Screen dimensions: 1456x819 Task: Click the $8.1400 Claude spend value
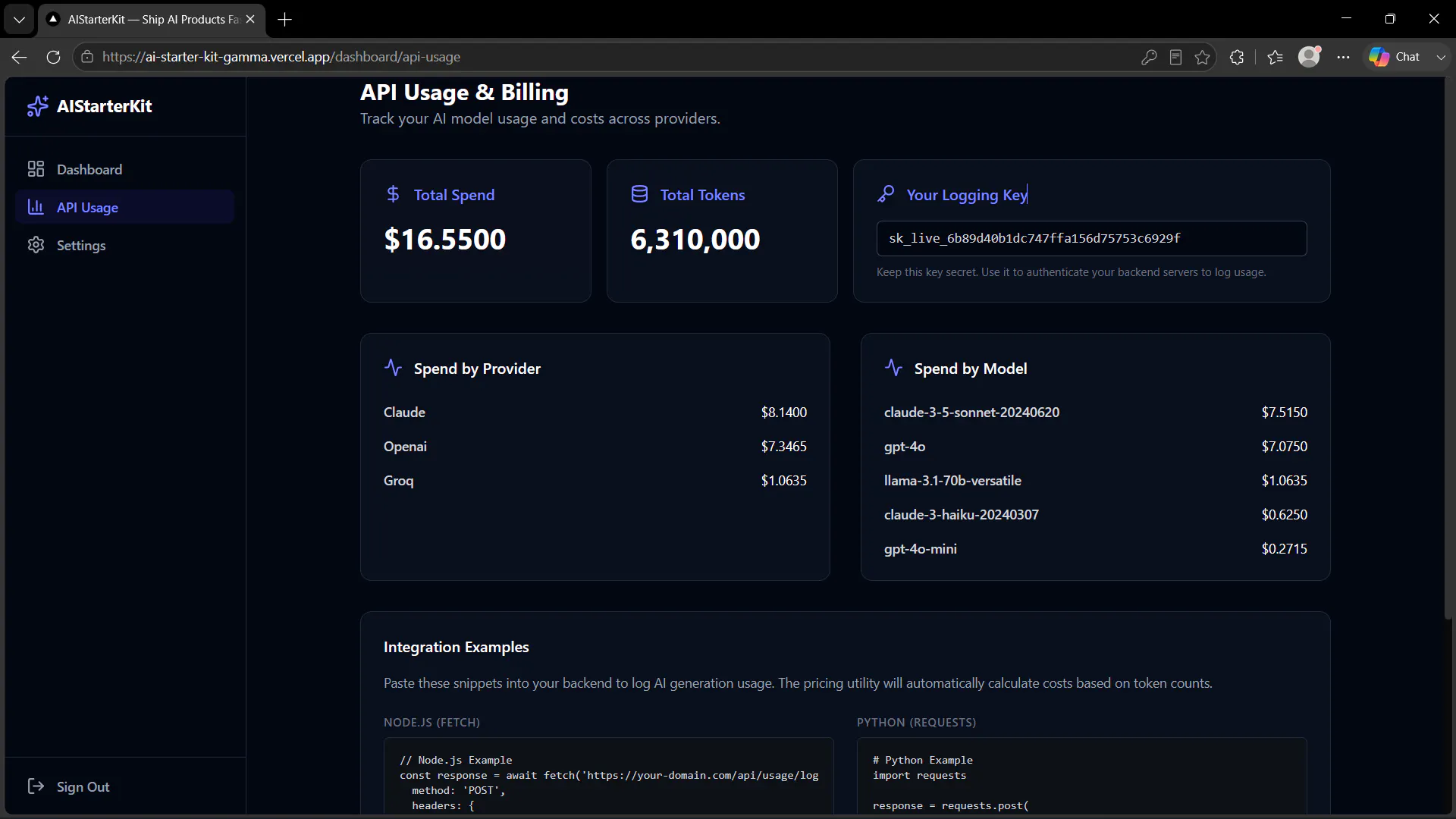point(784,412)
